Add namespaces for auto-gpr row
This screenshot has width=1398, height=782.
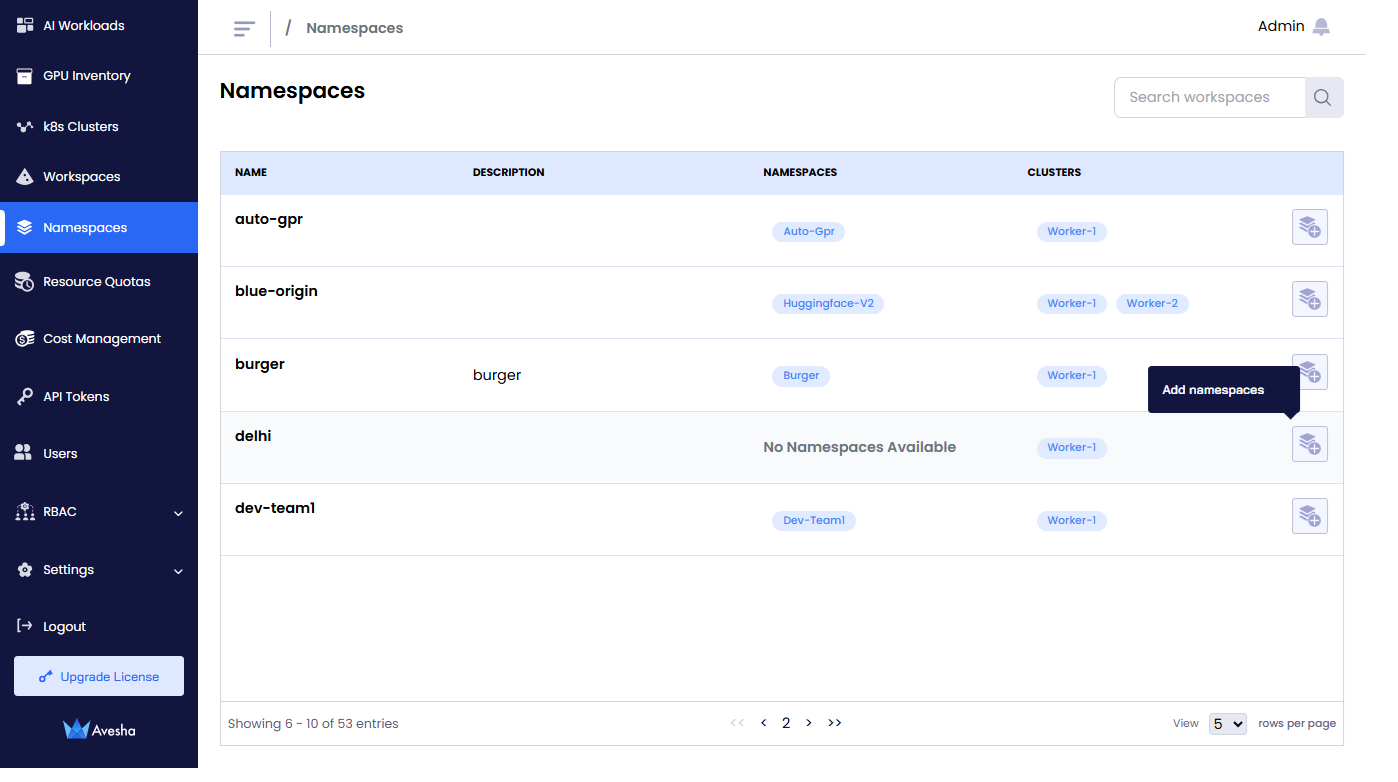point(1310,228)
